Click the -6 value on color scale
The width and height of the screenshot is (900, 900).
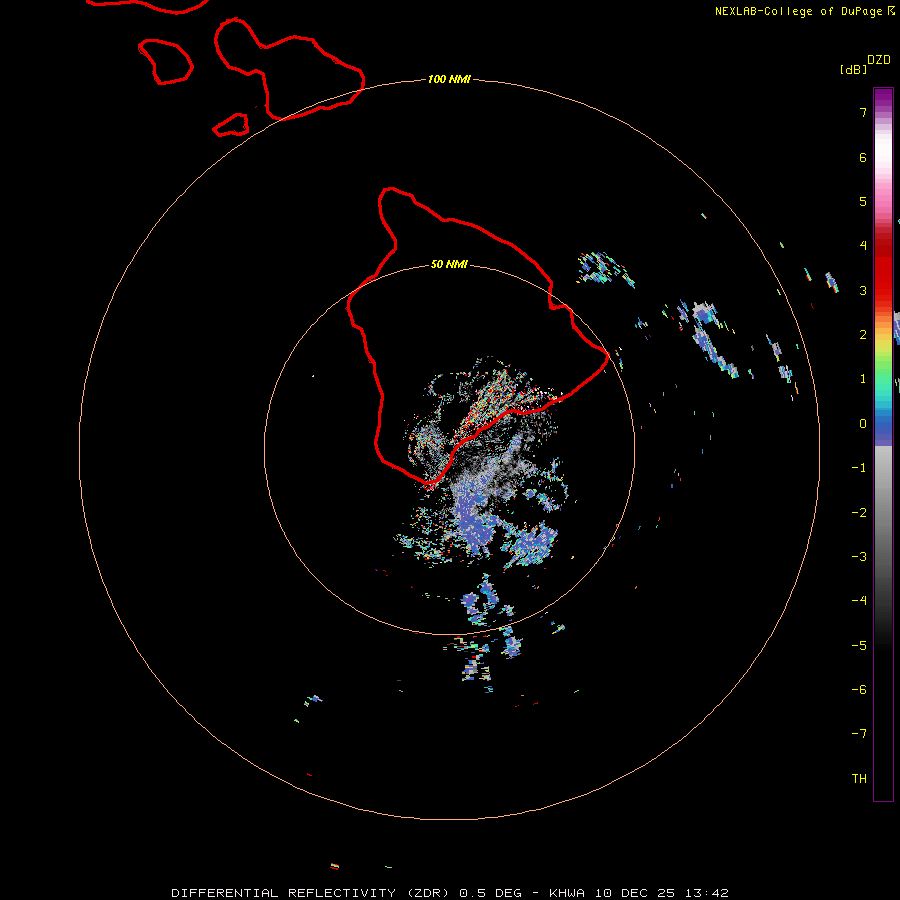tap(859, 690)
